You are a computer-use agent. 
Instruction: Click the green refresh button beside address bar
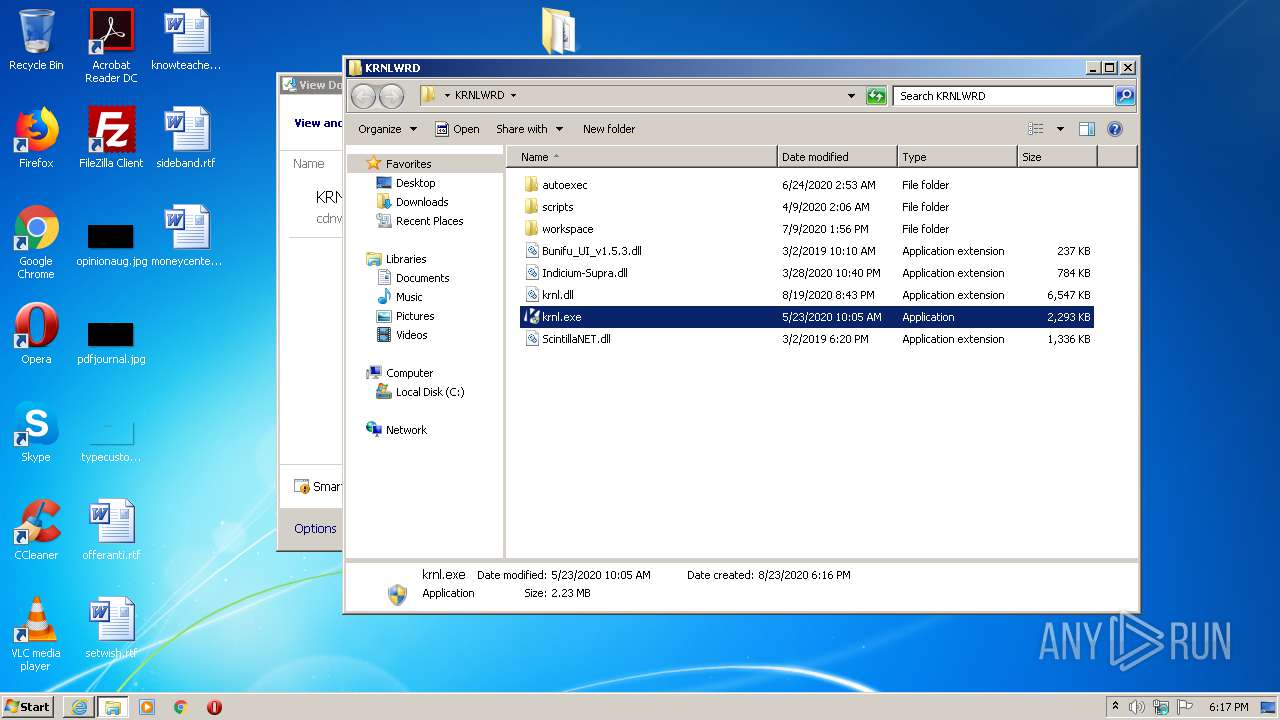(876, 96)
